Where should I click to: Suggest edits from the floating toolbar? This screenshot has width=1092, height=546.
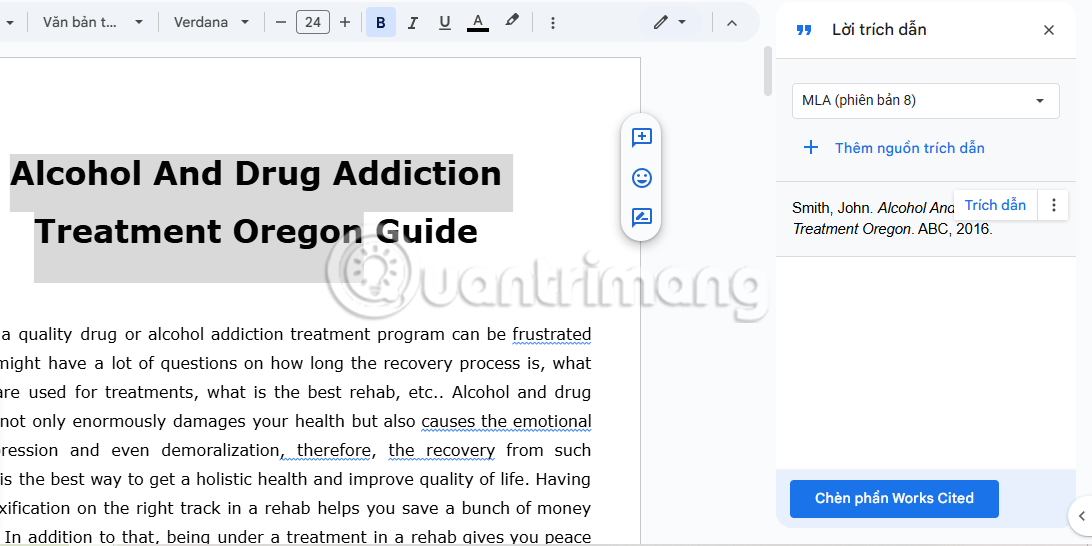click(642, 218)
